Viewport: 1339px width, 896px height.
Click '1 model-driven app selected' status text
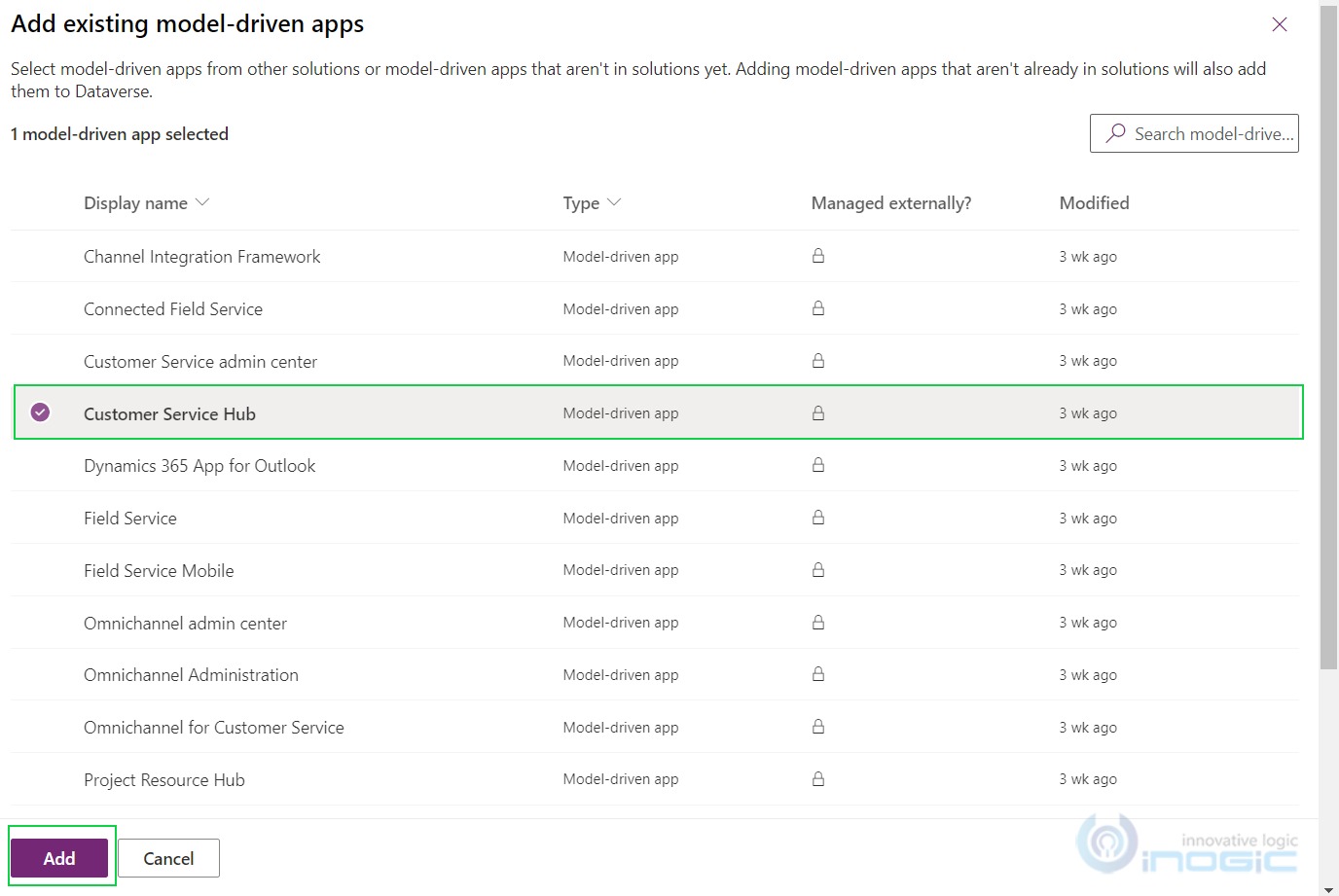coord(120,134)
